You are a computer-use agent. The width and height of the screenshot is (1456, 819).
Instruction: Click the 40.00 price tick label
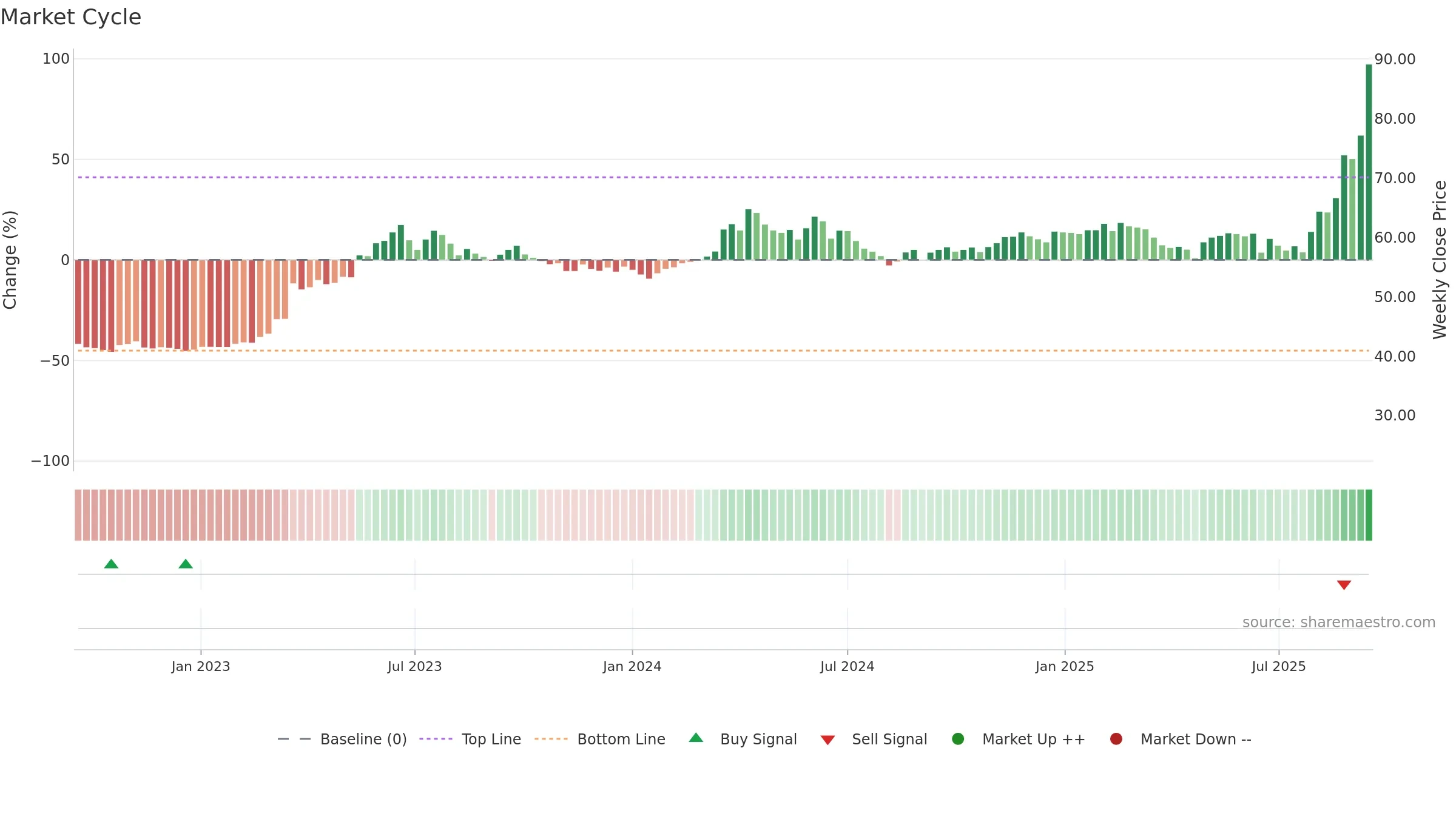click(1395, 357)
